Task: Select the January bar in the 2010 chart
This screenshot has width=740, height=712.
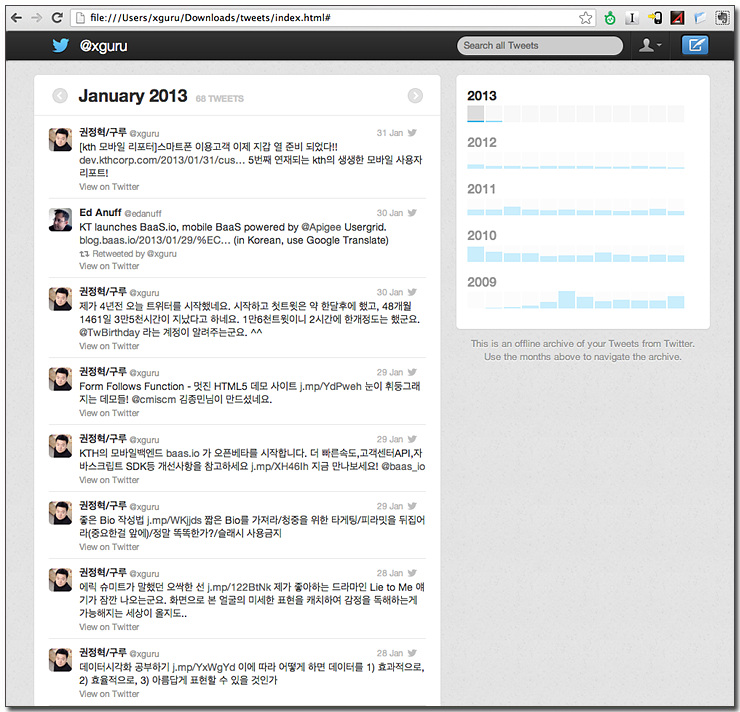Action: pyautogui.click(x=475, y=253)
